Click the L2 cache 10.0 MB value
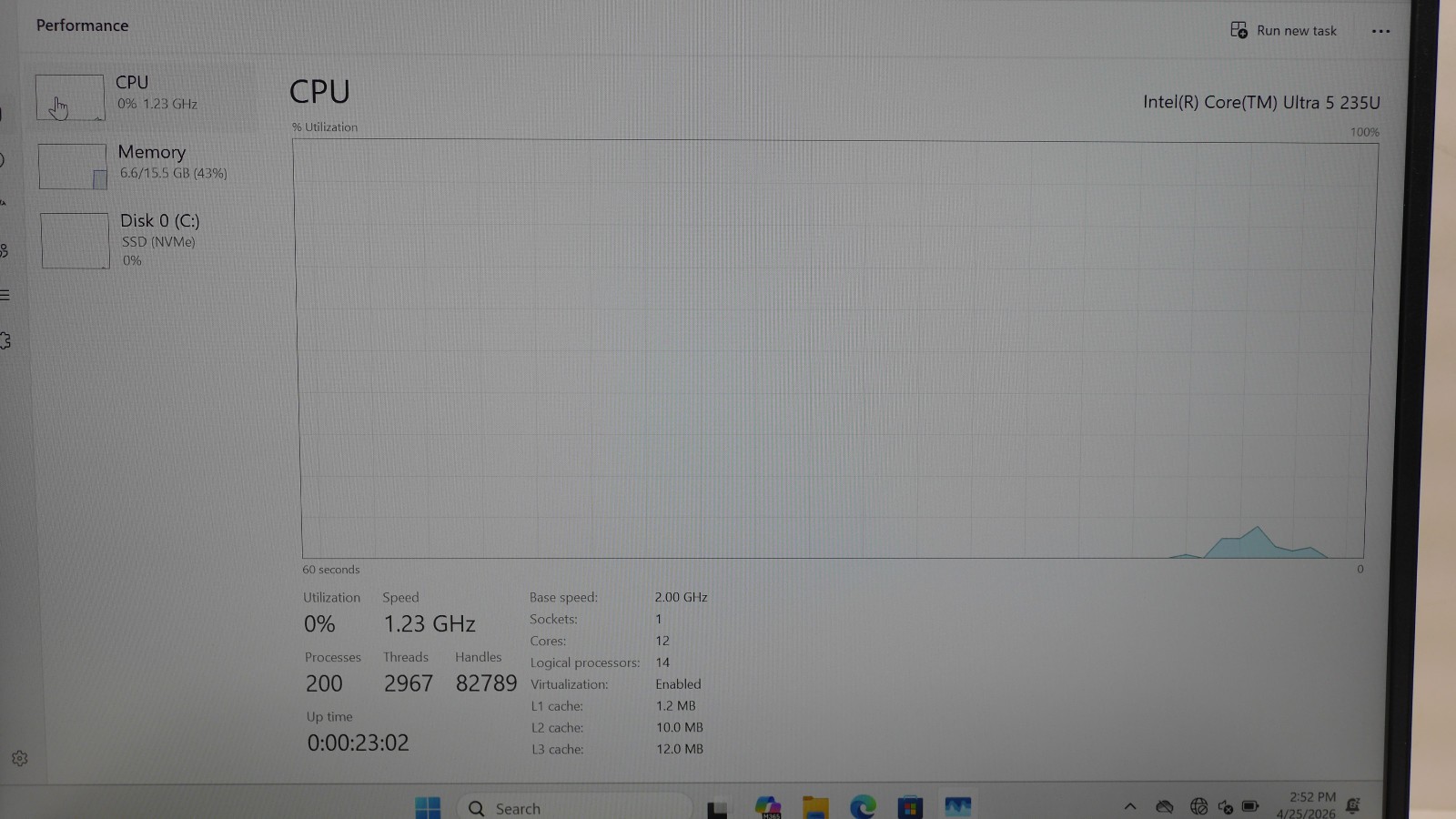This screenshot has height=819, width=1456. click(x=680, y=727)
